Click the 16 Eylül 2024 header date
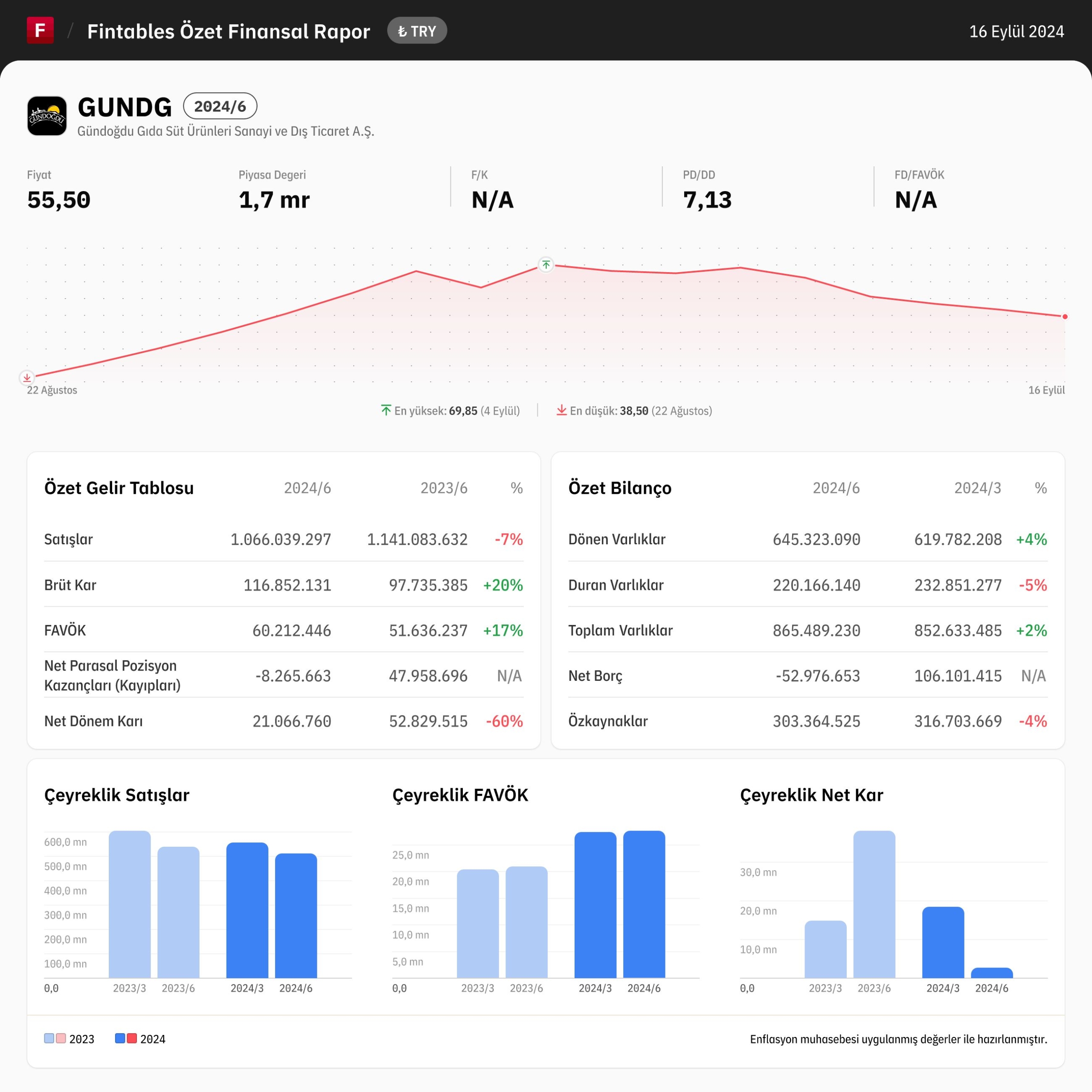1092x1092 pixels. pyautogui.click(x=1016, y=31)
